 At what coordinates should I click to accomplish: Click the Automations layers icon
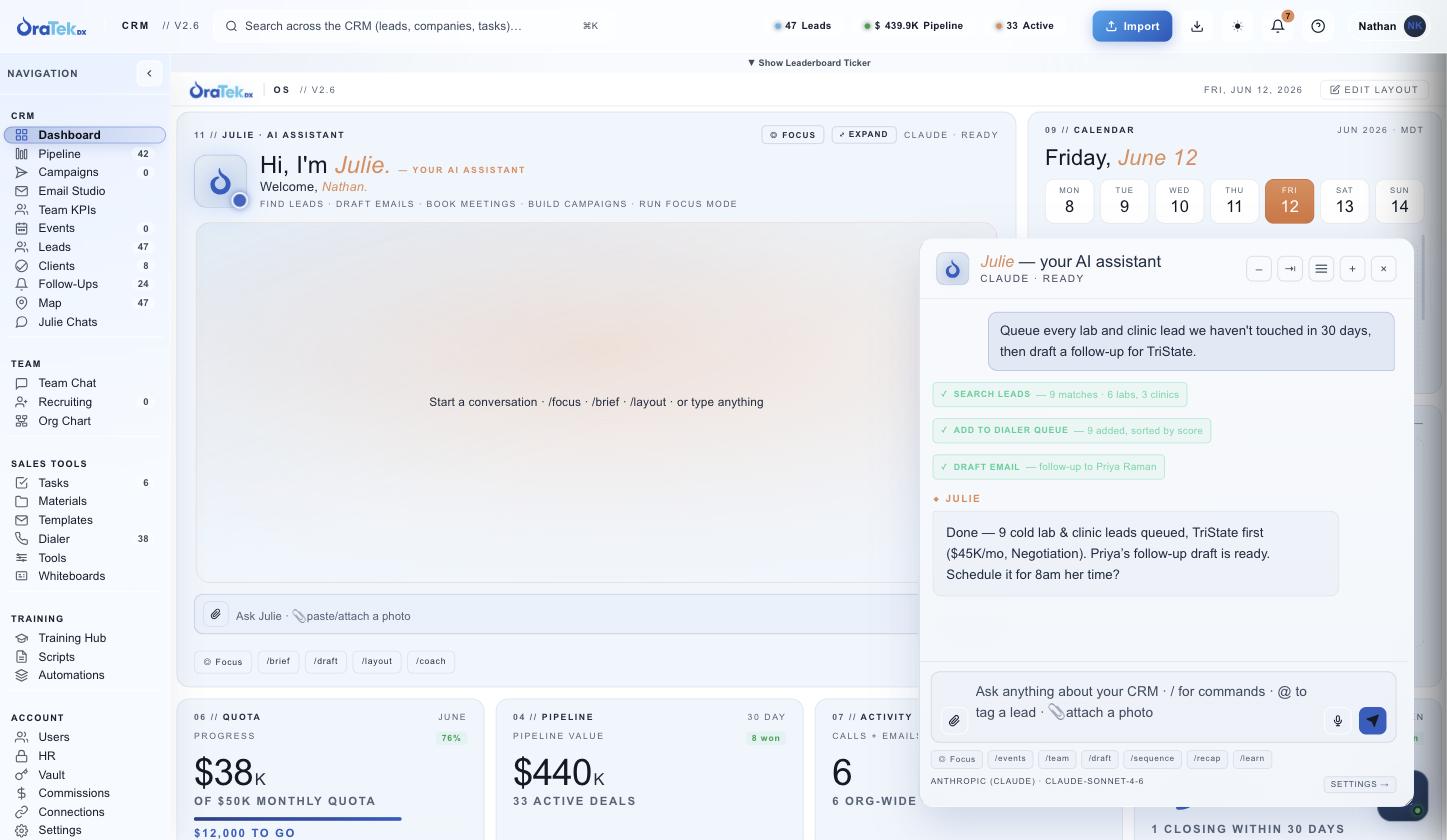(x=21, y=675)
